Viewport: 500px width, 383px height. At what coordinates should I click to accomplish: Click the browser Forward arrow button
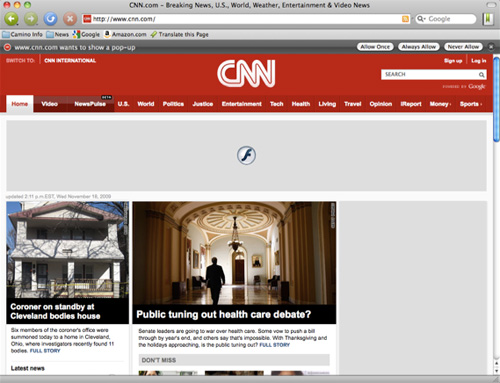pos(31,19)
